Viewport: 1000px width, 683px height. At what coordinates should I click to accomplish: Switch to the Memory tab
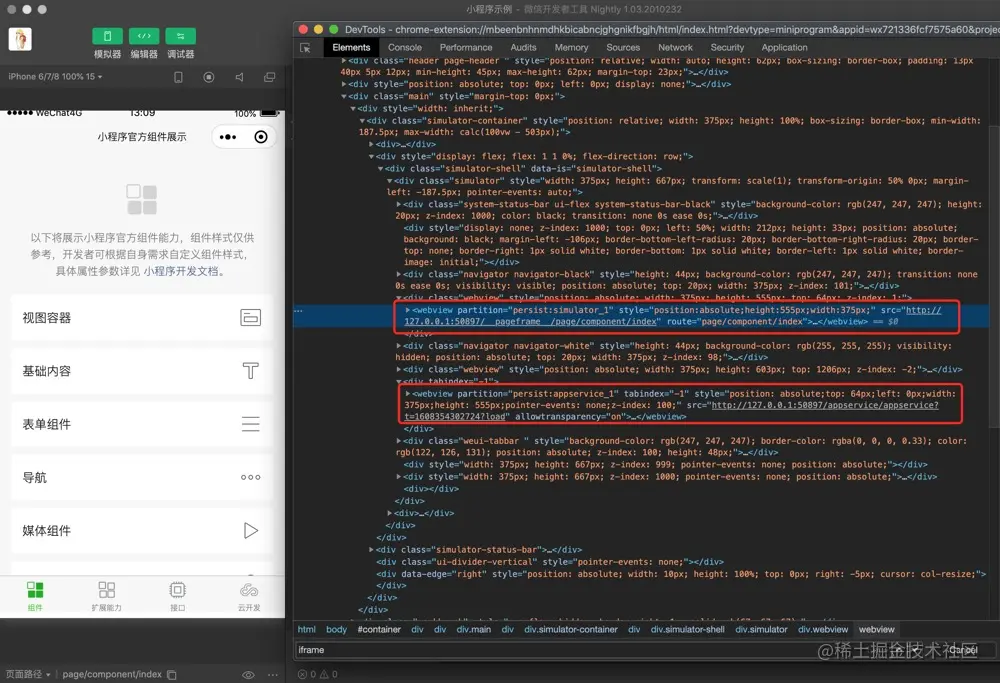click(571, 47)
